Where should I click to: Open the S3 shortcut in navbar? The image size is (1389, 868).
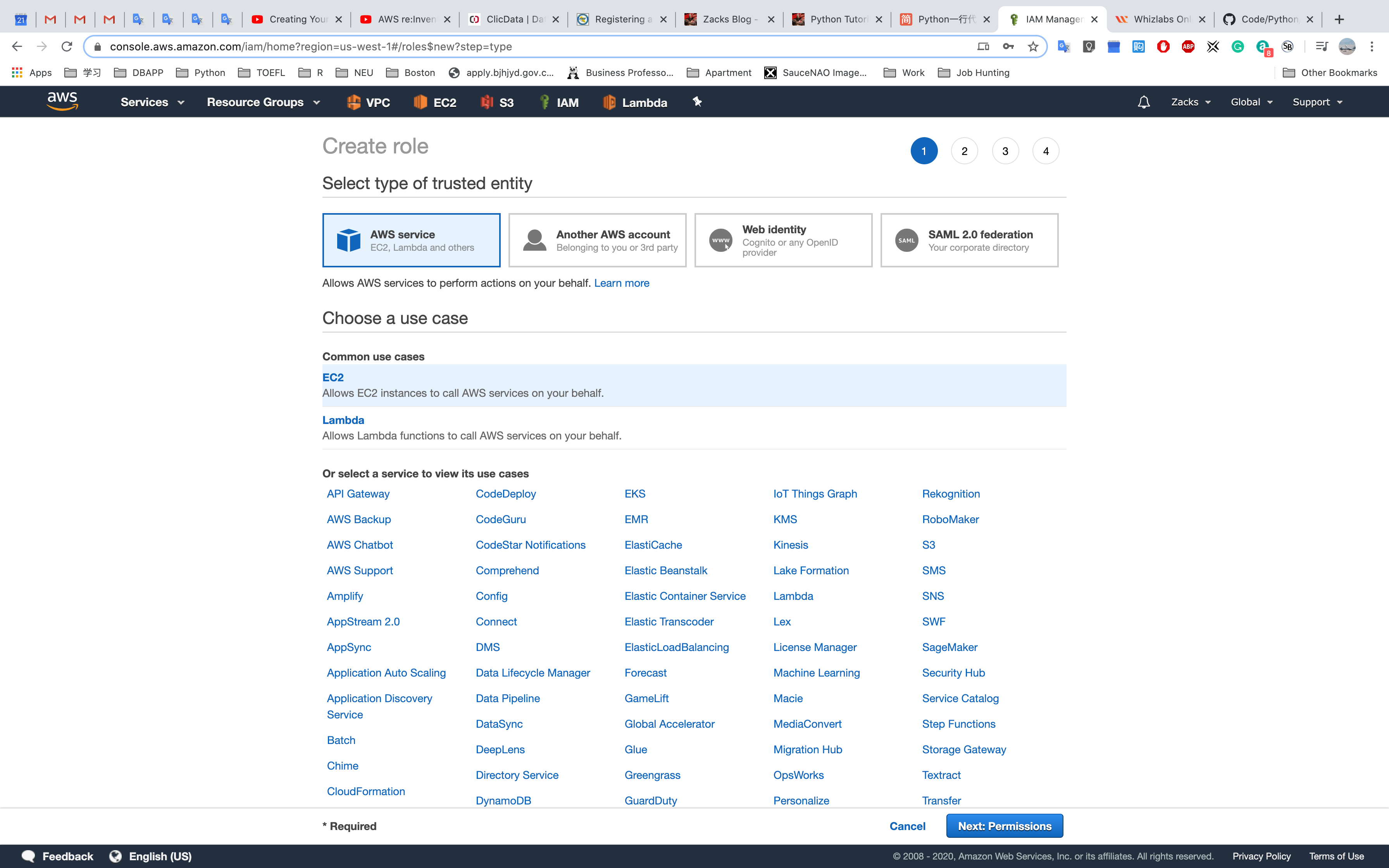pyautogui.click(x=497, y=102)
